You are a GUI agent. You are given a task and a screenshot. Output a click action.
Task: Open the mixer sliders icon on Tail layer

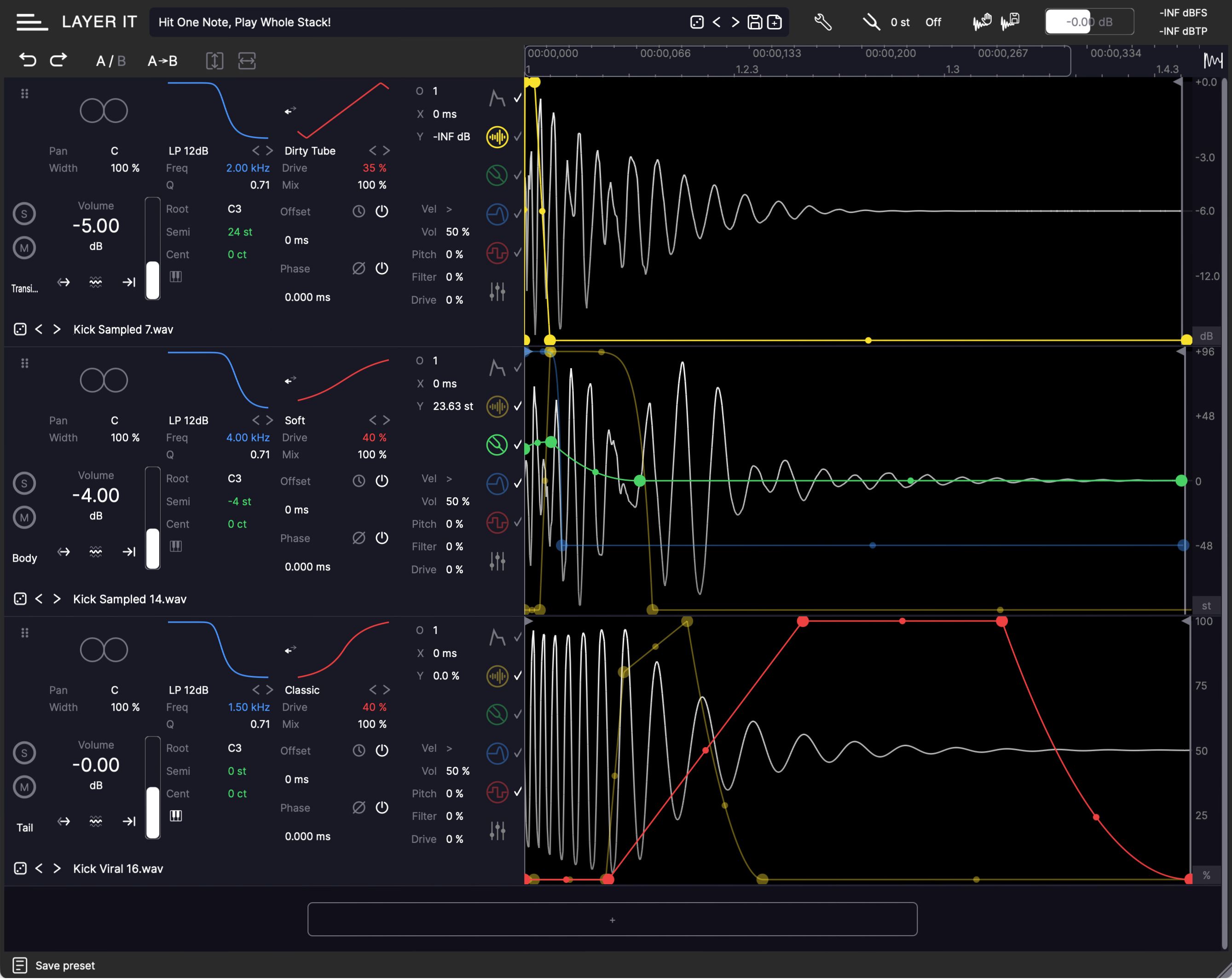pos(497,832)
